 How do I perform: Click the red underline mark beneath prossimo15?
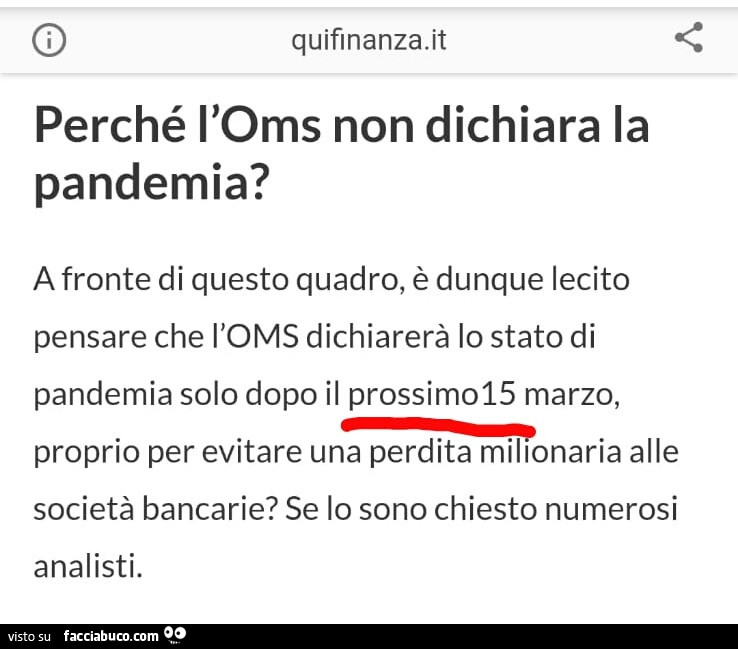[x=438, y=425]
